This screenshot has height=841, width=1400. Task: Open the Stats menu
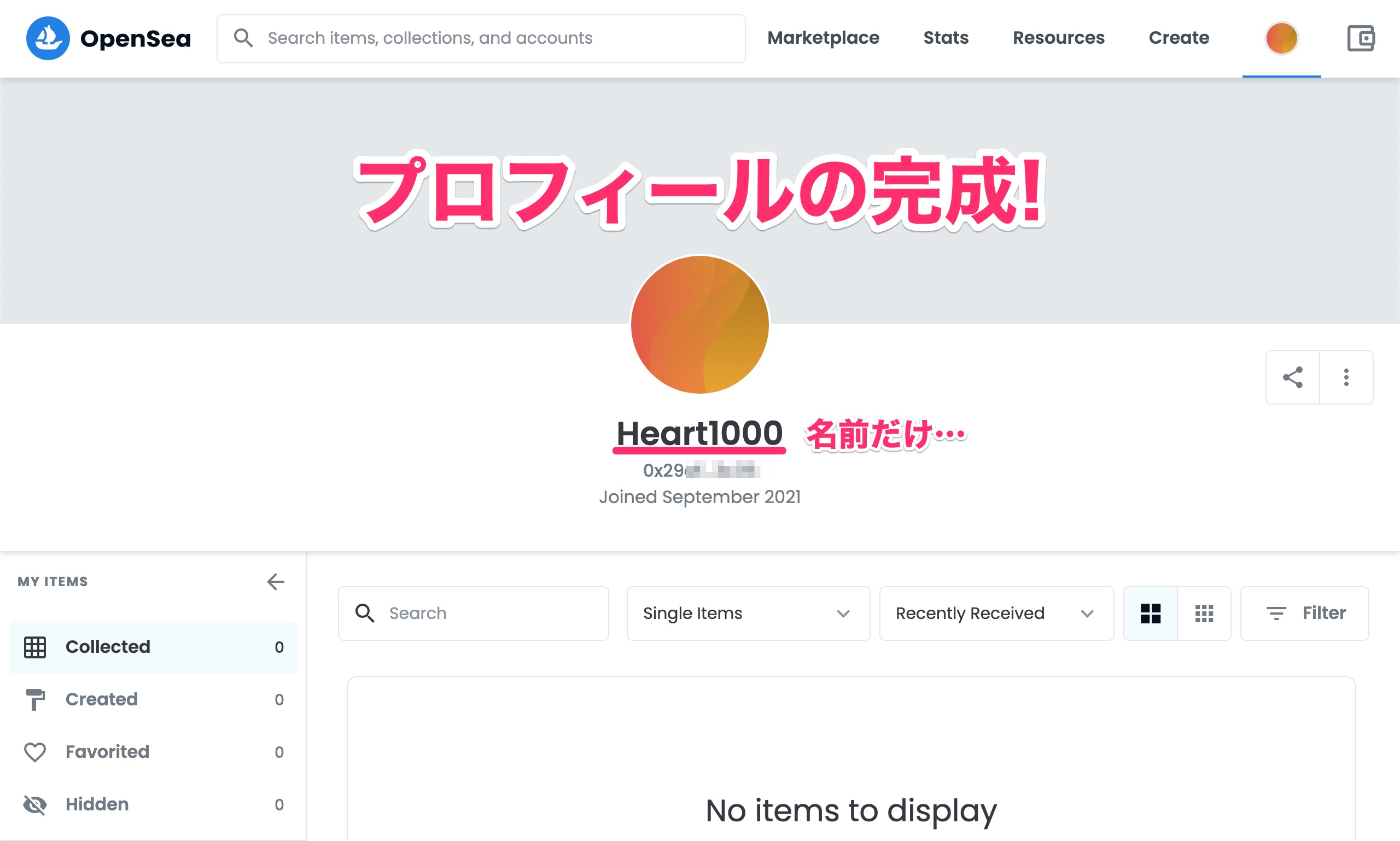(x=946, y=38)
